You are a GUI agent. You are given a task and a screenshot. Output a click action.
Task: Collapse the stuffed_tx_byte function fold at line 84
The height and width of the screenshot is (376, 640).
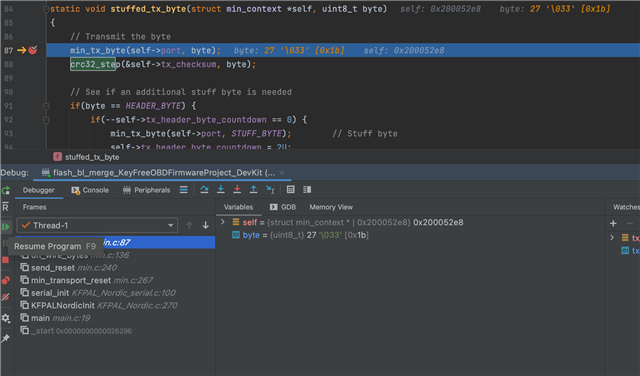click(46, 9)
